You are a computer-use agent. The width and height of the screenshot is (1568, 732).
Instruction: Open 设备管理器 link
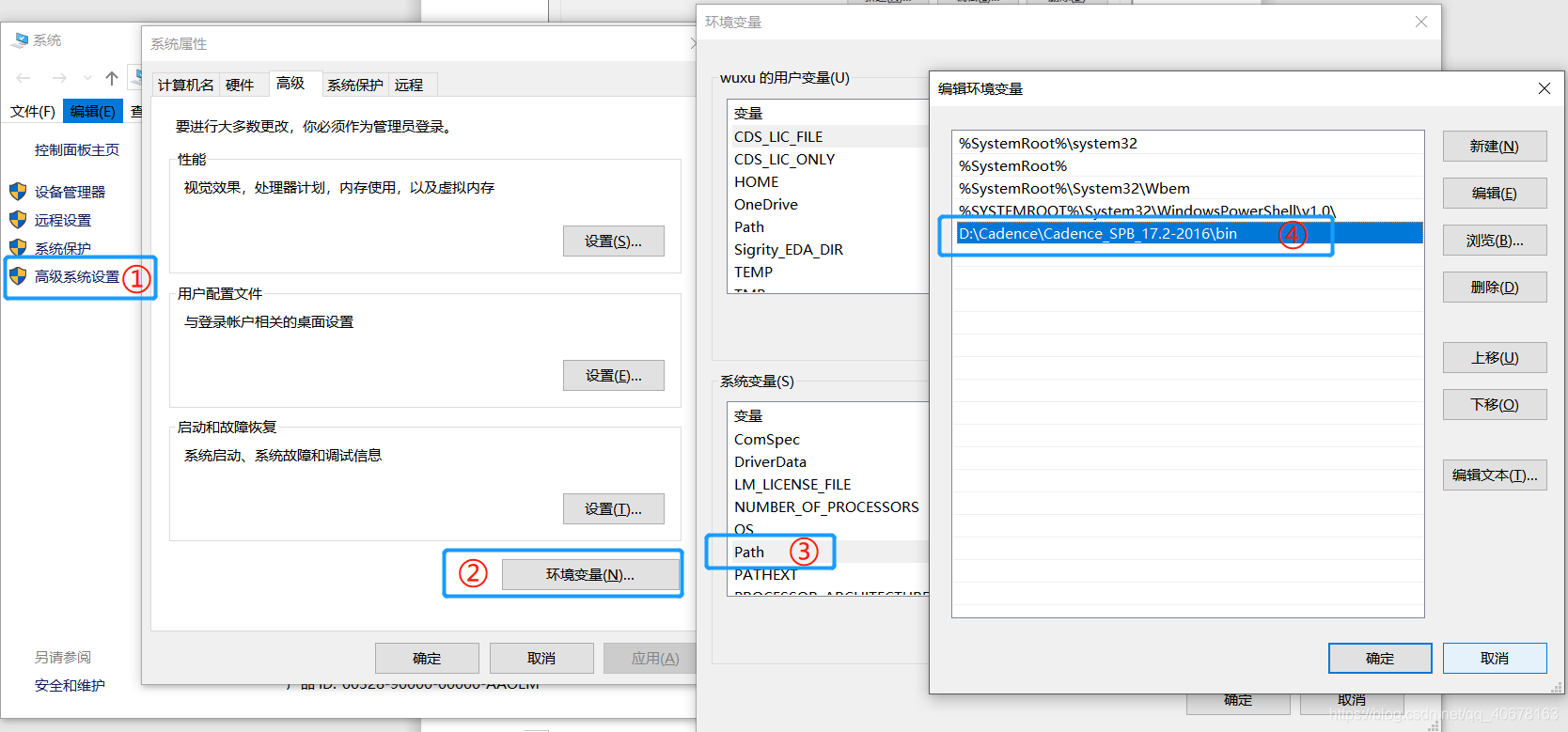pos(71,192)
